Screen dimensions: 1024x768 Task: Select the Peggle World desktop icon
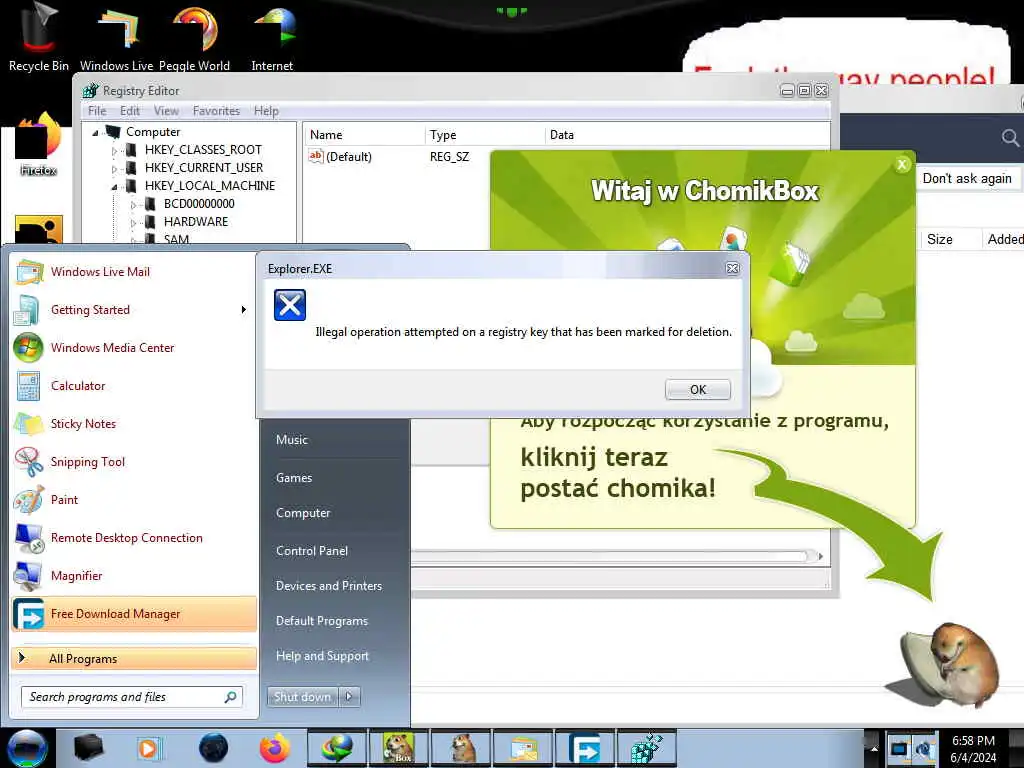(195, 37)
